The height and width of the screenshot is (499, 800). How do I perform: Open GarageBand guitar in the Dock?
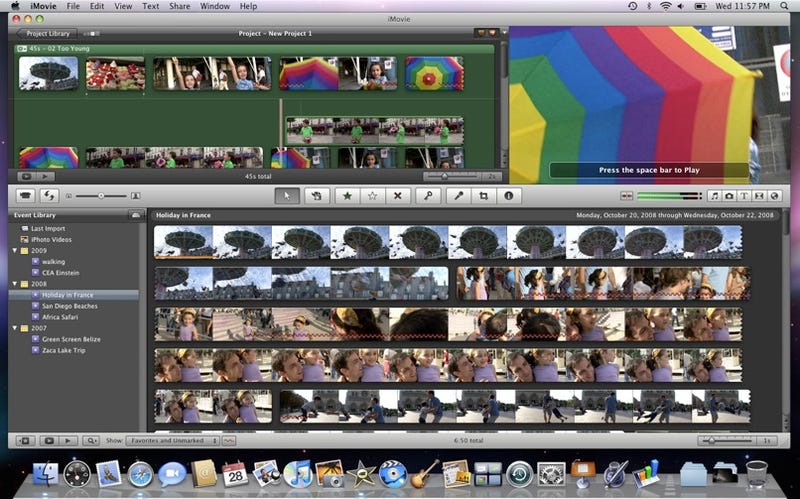[424, 474]
